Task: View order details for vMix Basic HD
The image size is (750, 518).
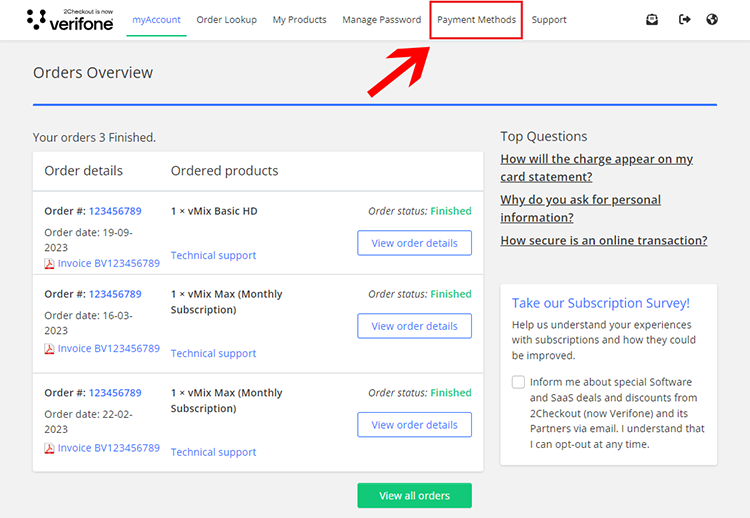Action: click(414, 243)
